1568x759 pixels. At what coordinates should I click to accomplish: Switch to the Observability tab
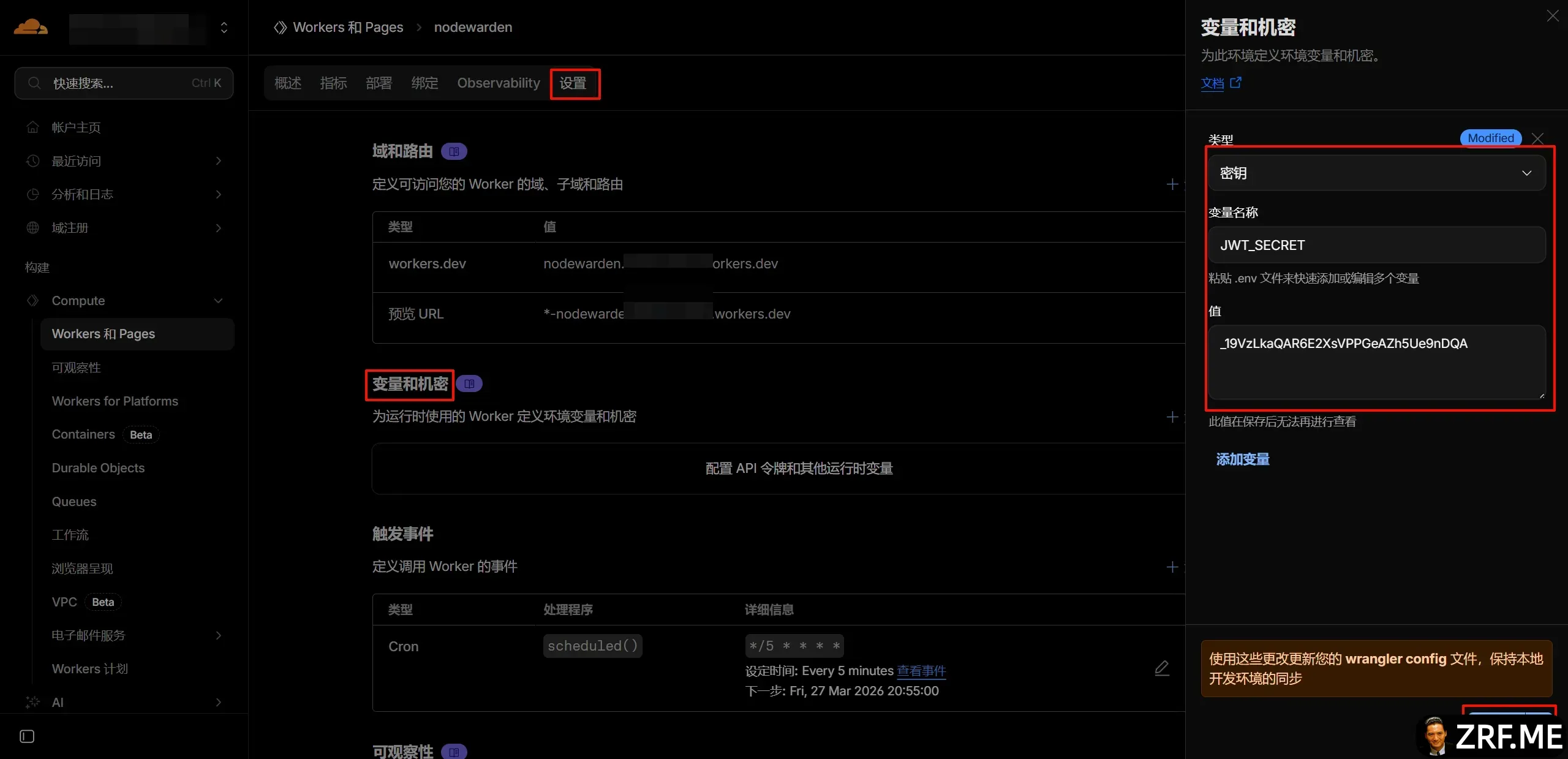click(x=499, y=83)
